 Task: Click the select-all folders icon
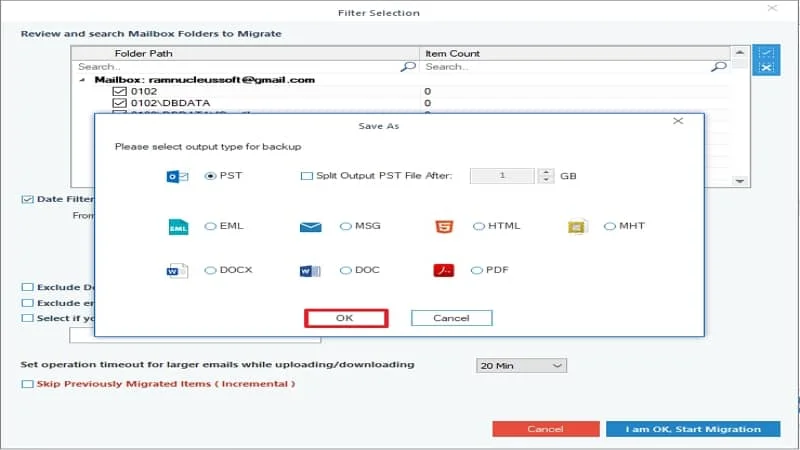pyautogui.click(x=766, y=53)
